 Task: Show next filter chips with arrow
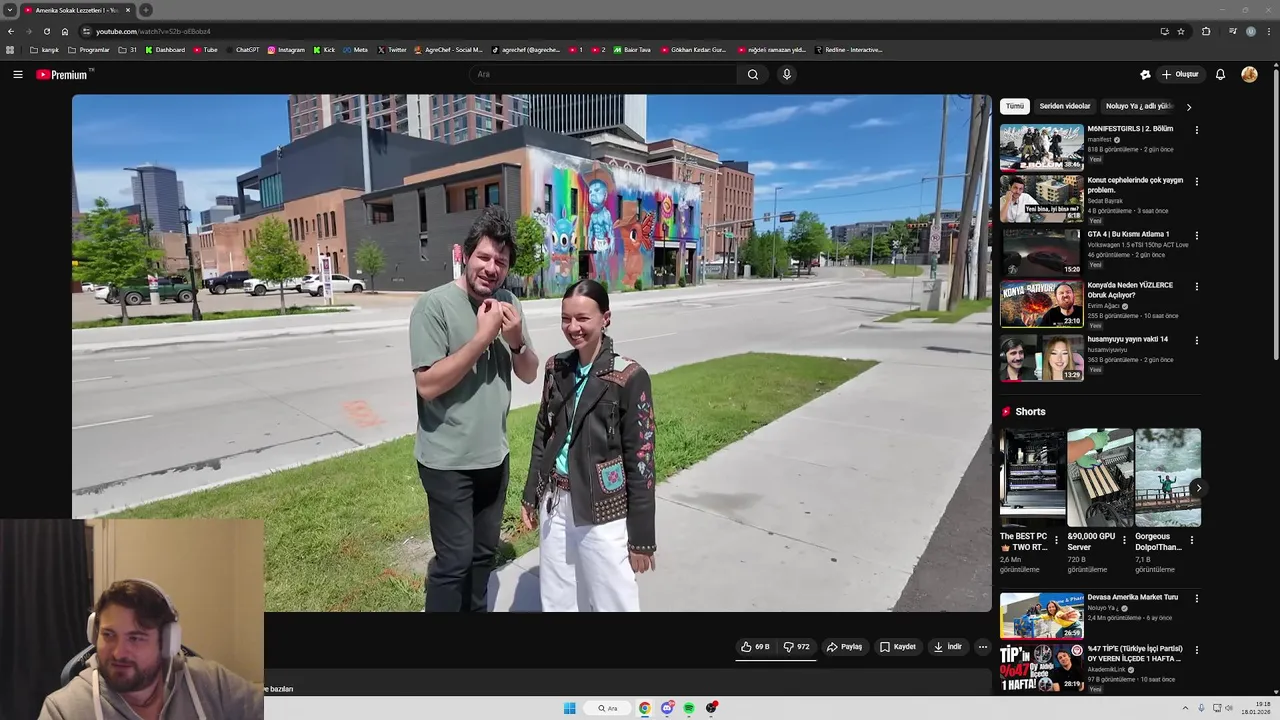tap(1189, 107)
